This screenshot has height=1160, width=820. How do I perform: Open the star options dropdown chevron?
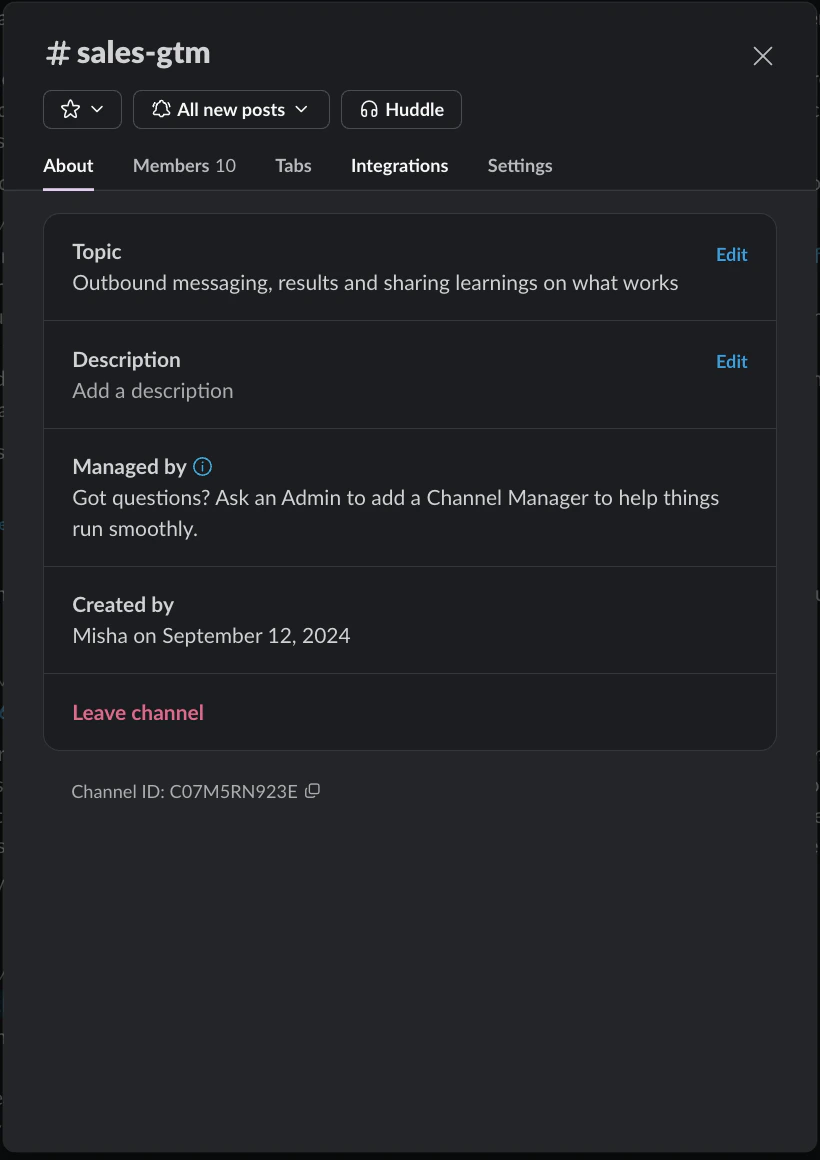click(x=97, y=109)
